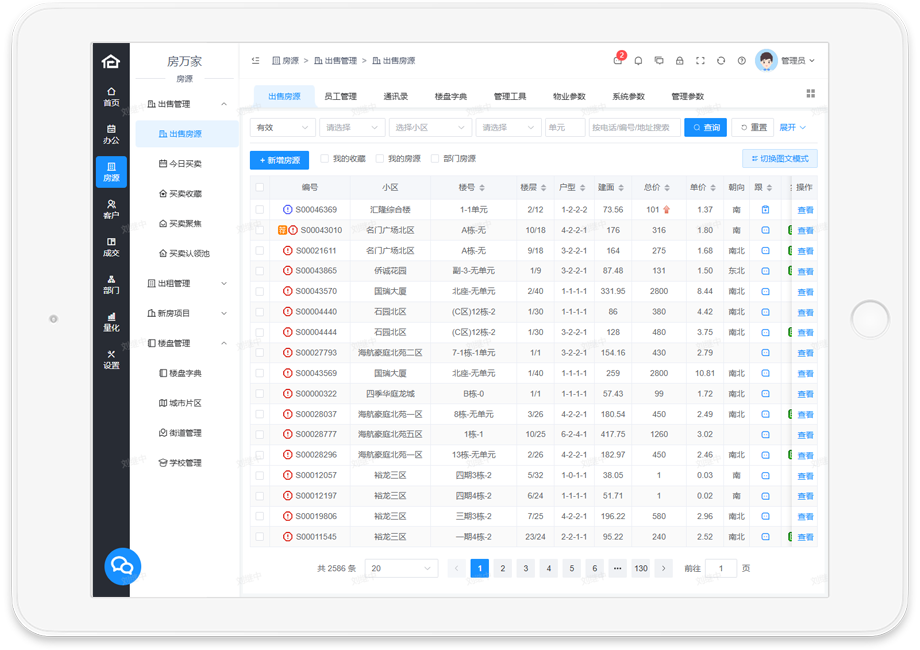Select the checkbox for row S00043570
920x650 pixels.
(x=259, y=291)
